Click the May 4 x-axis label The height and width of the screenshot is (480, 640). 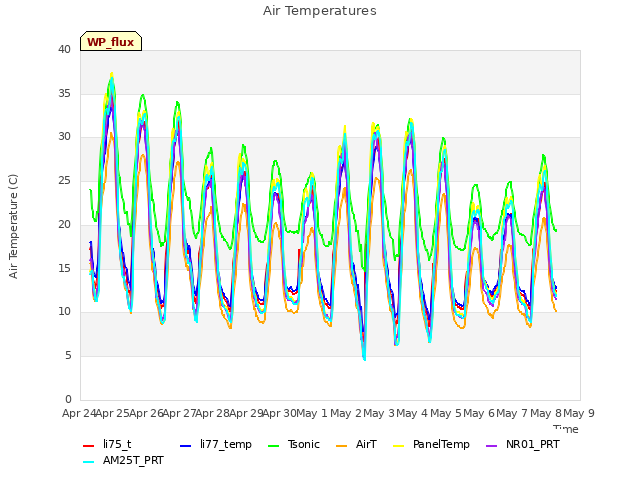(412, 413)
